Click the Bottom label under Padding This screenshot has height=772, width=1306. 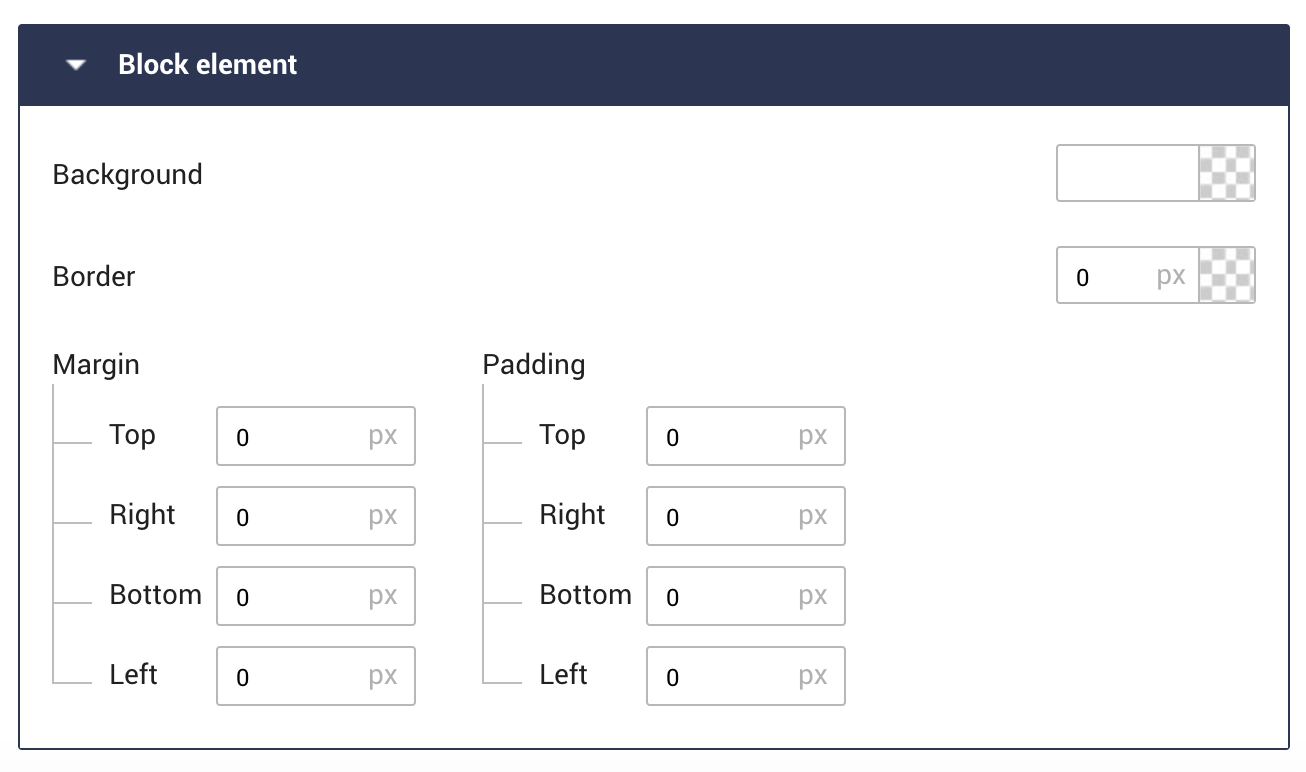(585, 595)
